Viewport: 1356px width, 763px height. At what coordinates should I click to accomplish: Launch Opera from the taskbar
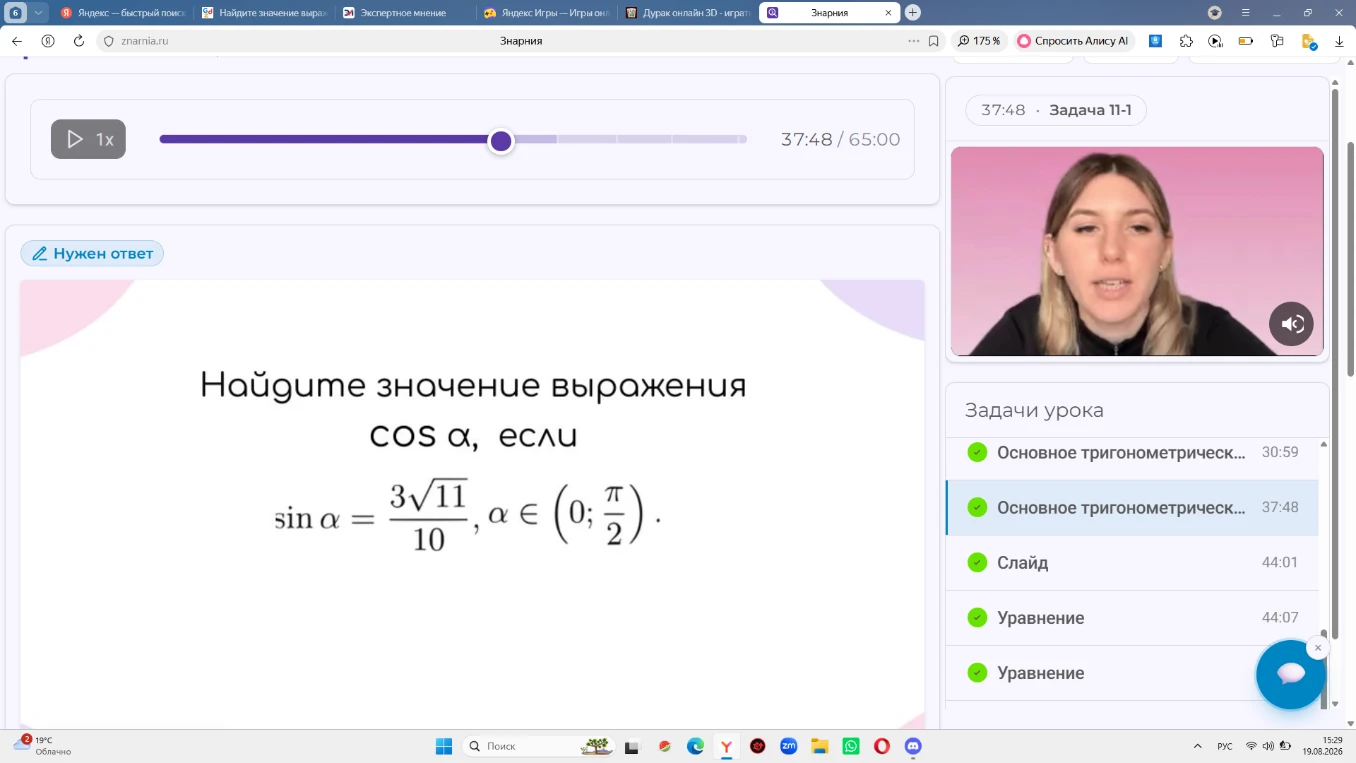(882, 746)
